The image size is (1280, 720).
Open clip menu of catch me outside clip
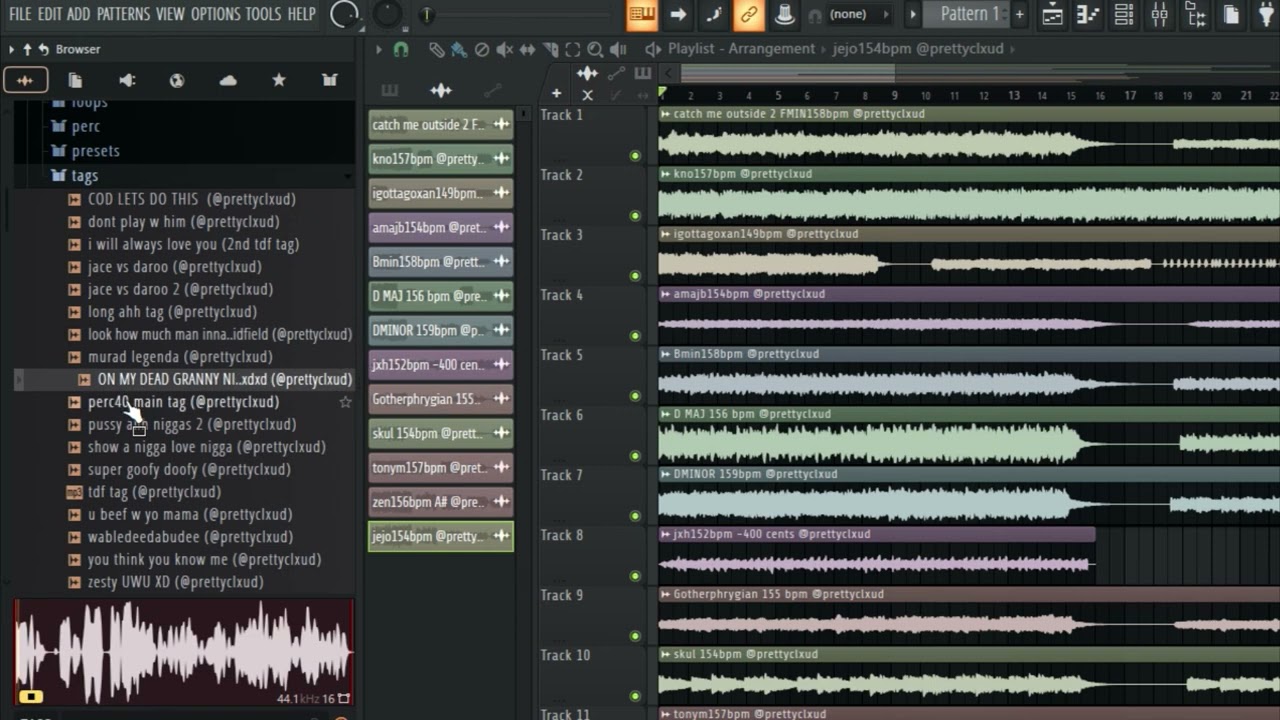[665, 114]
